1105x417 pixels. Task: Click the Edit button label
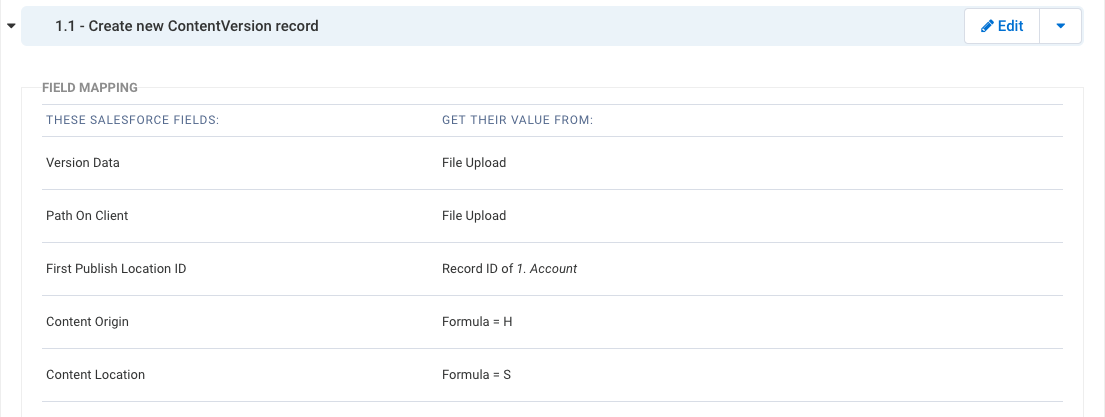(x=1011, y=26)
